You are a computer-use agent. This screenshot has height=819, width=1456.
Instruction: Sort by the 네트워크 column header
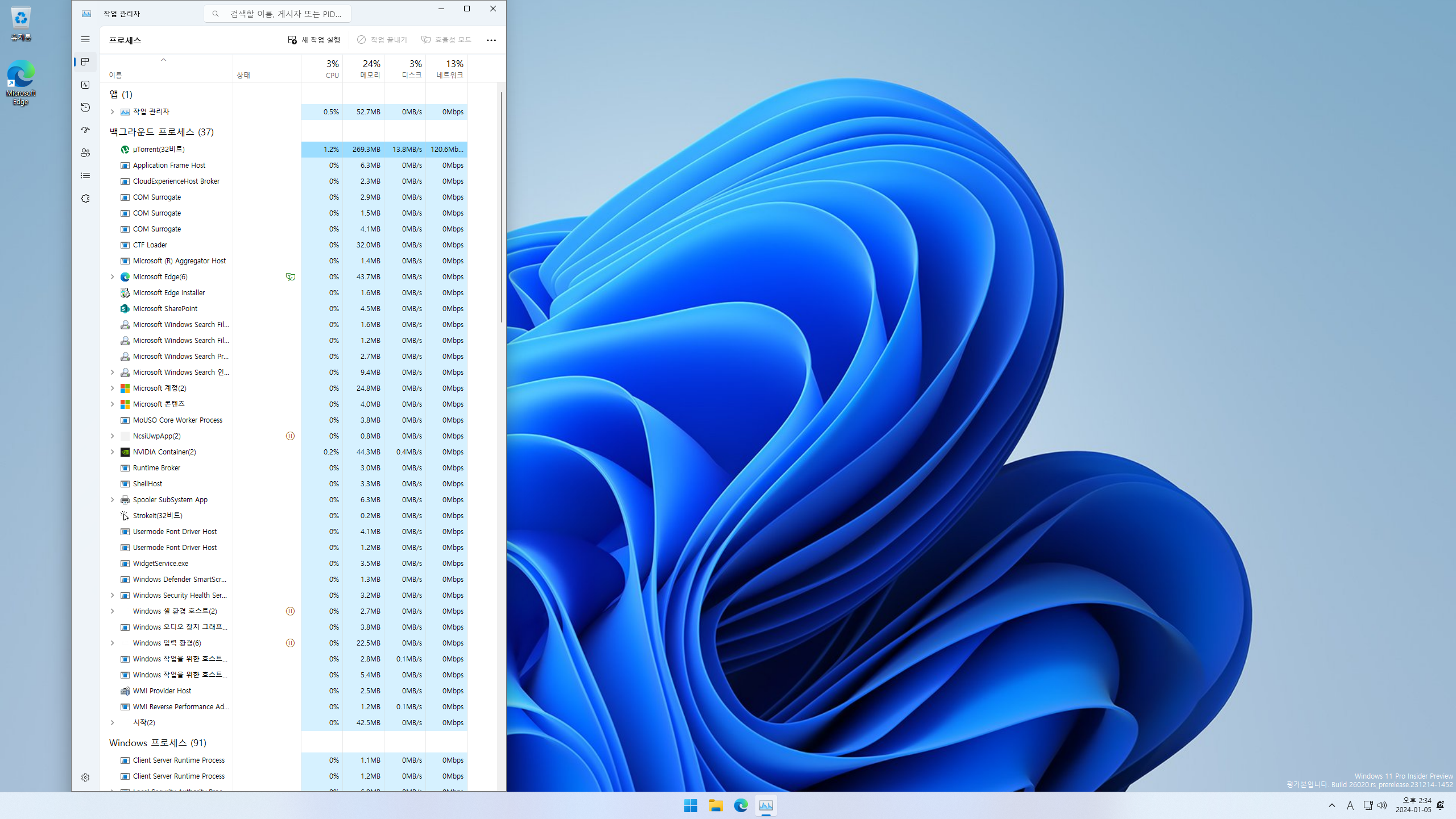pyautogui.click(x=446, y=68)
